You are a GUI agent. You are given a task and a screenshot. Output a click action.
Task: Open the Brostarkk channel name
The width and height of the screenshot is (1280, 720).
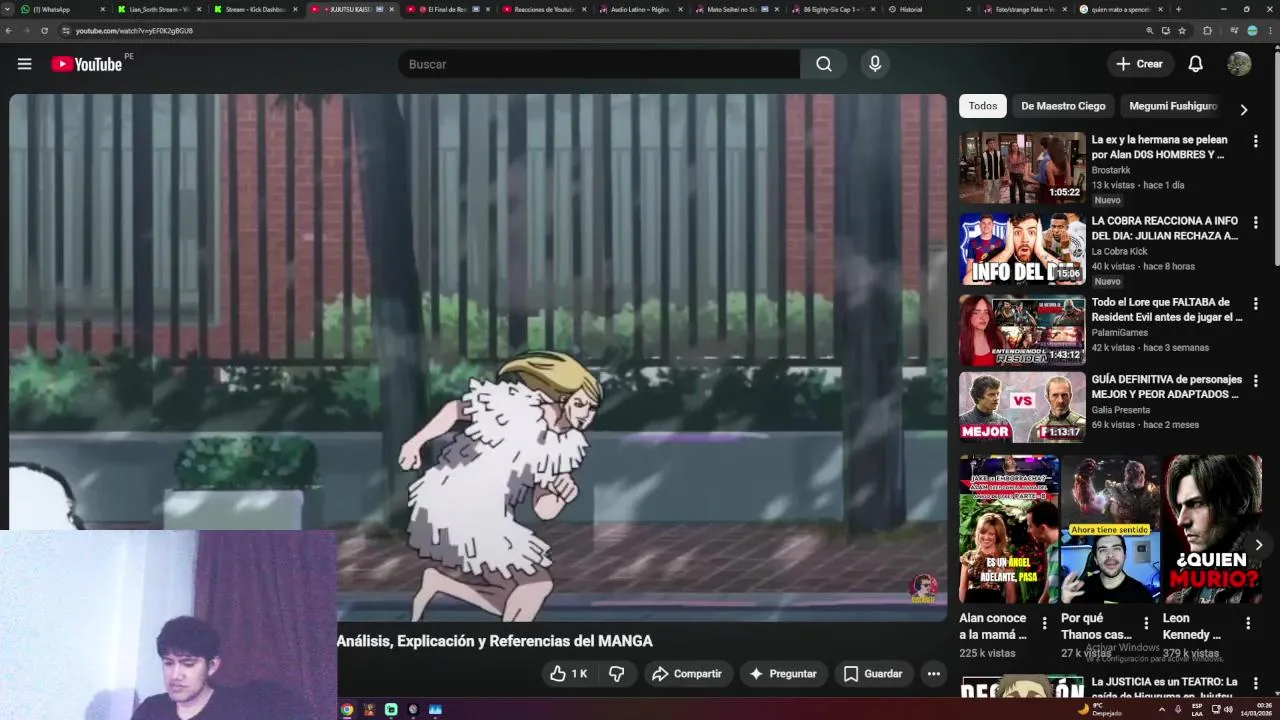coord(1111,170)
